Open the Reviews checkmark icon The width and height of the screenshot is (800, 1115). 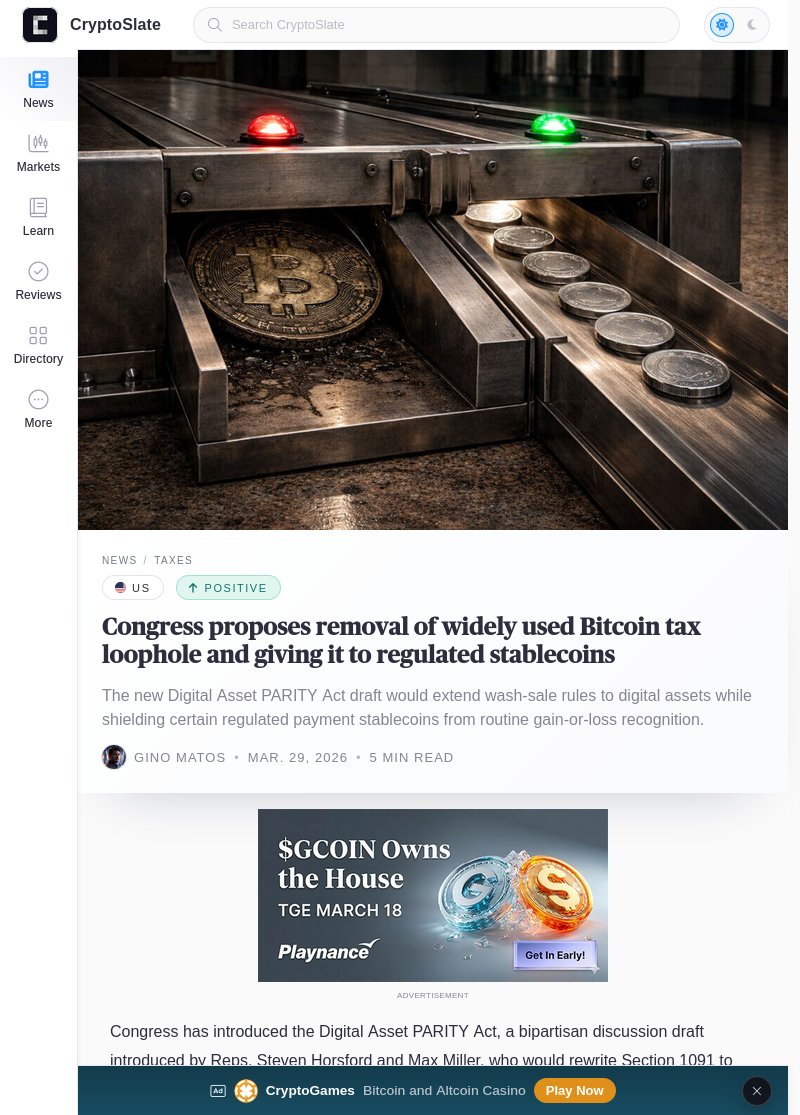(x=38, y=271)
